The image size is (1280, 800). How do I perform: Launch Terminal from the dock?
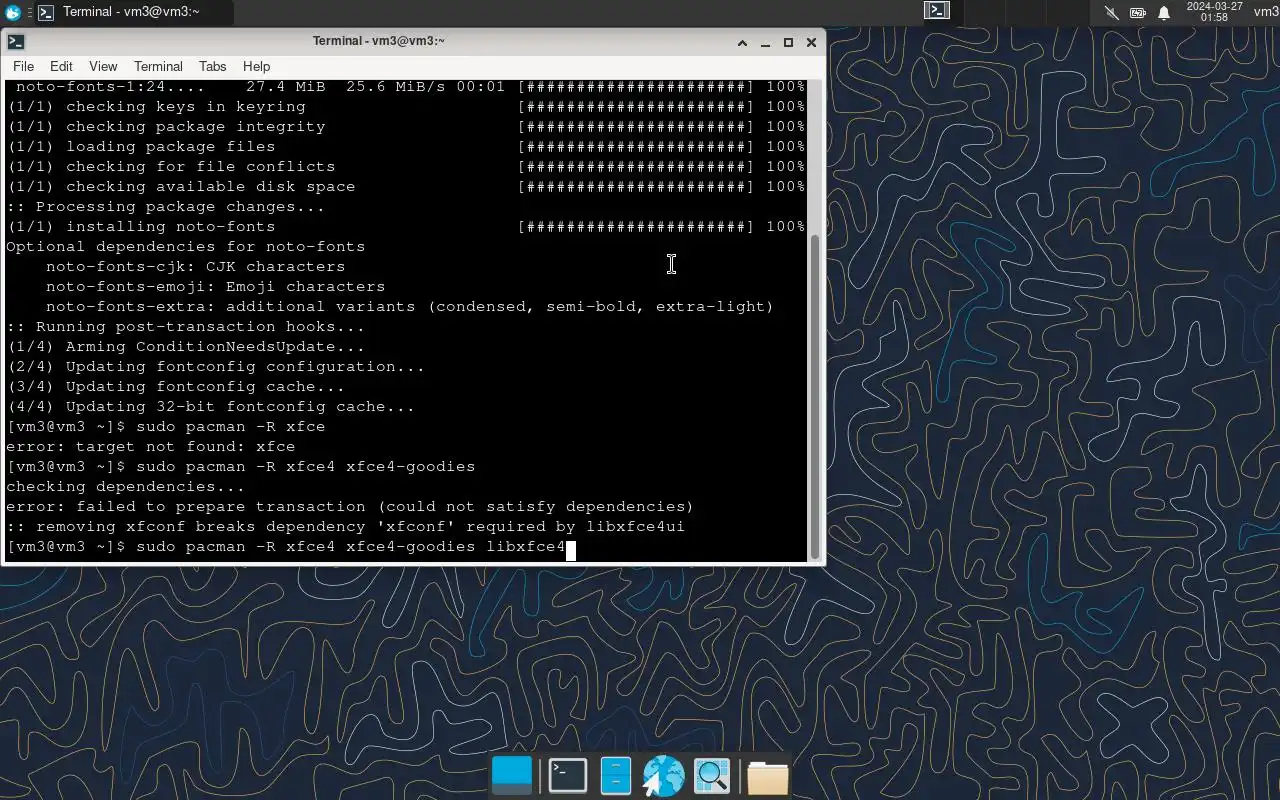coord(568,776)
